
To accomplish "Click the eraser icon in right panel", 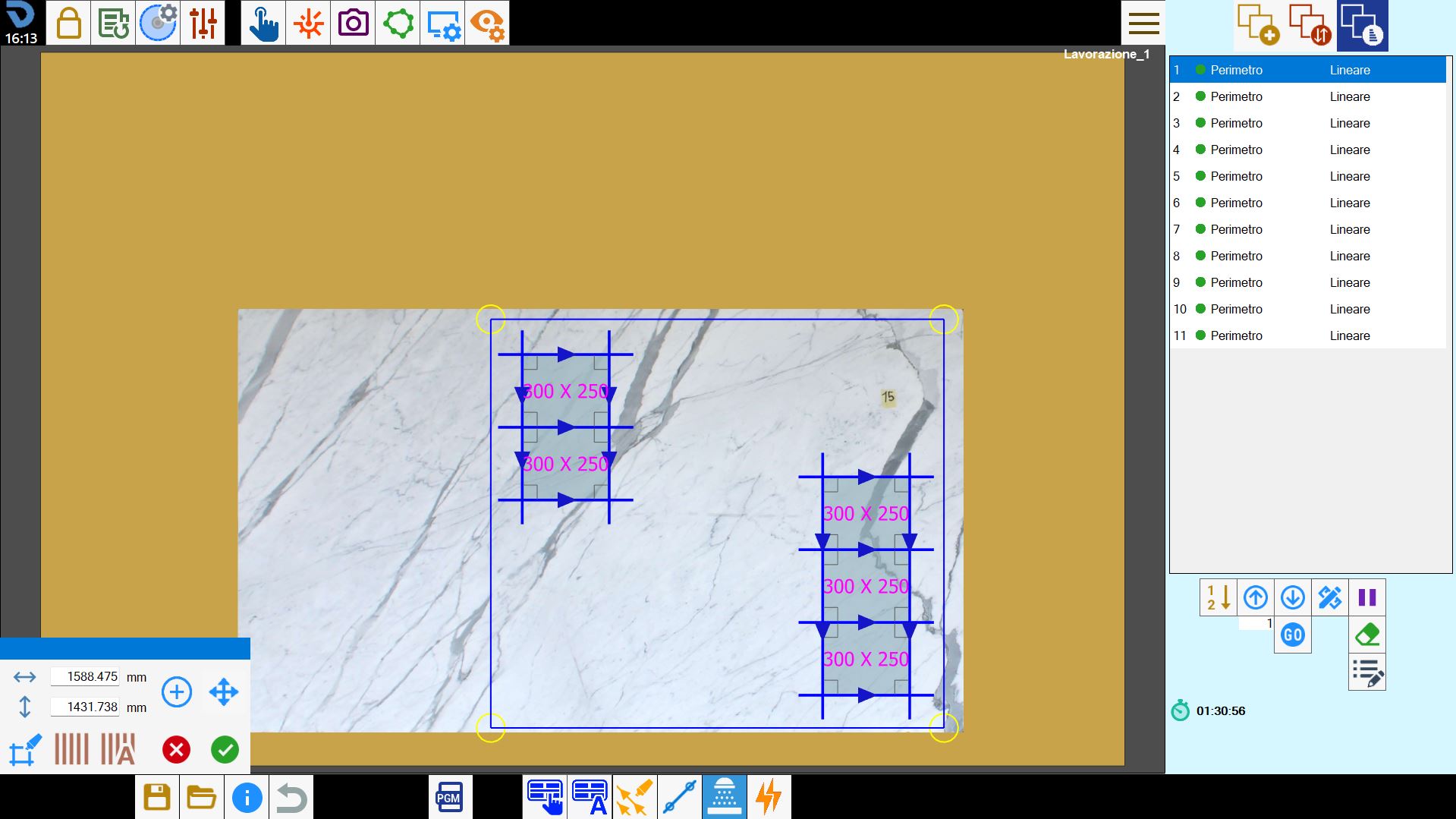I will click(1367, 635).
